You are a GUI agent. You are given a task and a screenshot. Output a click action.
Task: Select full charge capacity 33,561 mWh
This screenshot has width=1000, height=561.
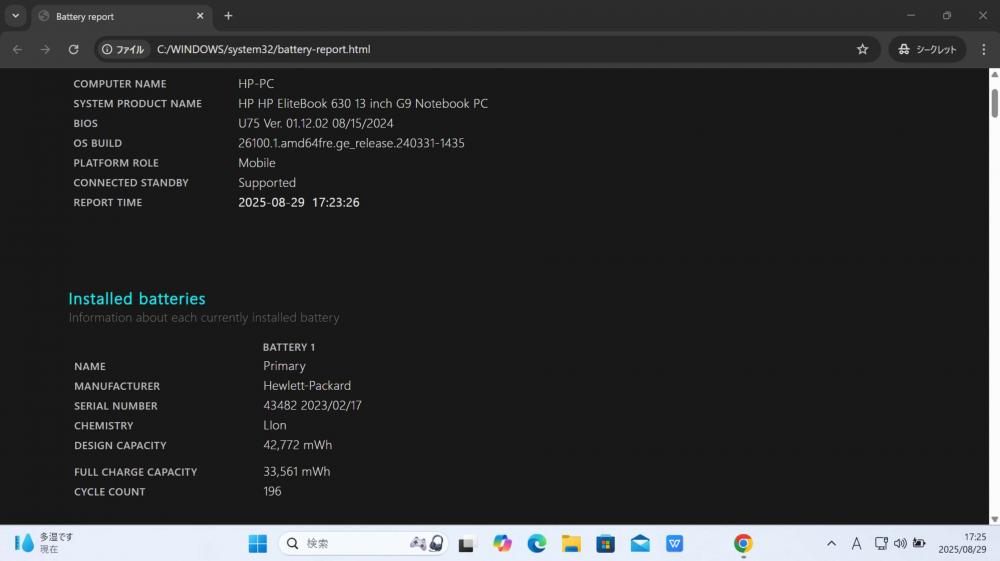point(297,472)
